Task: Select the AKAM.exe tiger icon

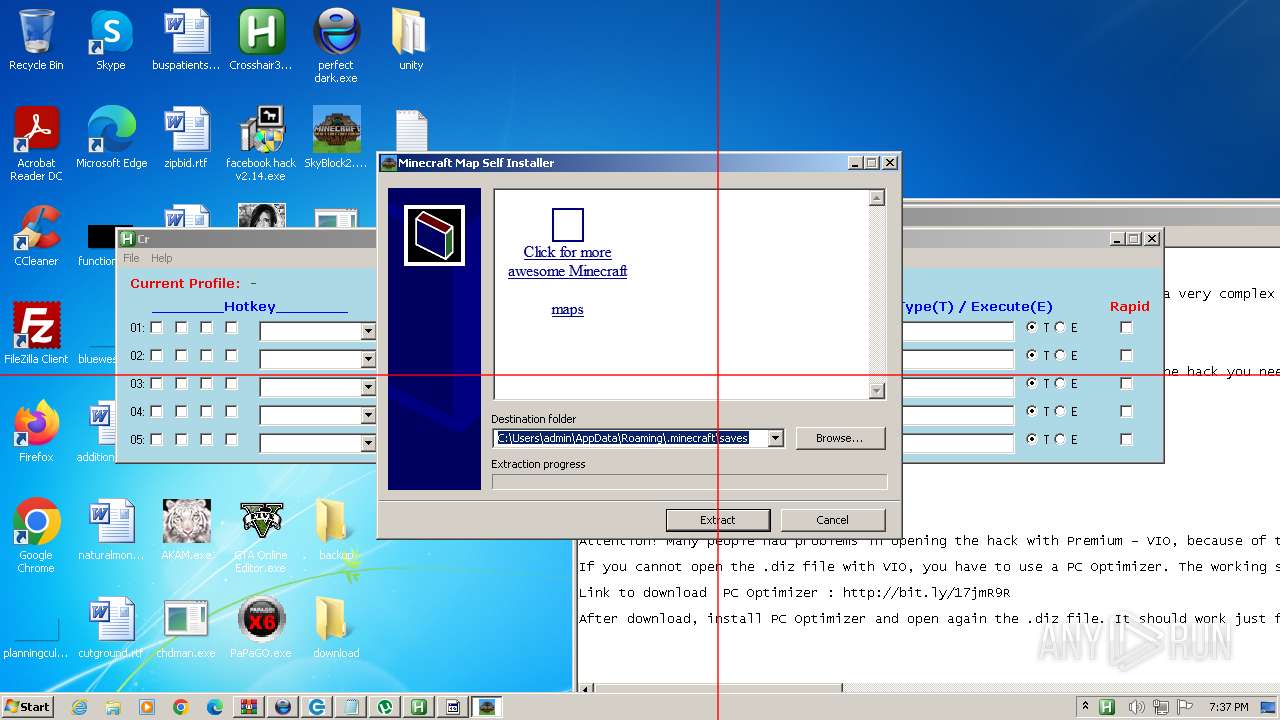Action: 186,531
